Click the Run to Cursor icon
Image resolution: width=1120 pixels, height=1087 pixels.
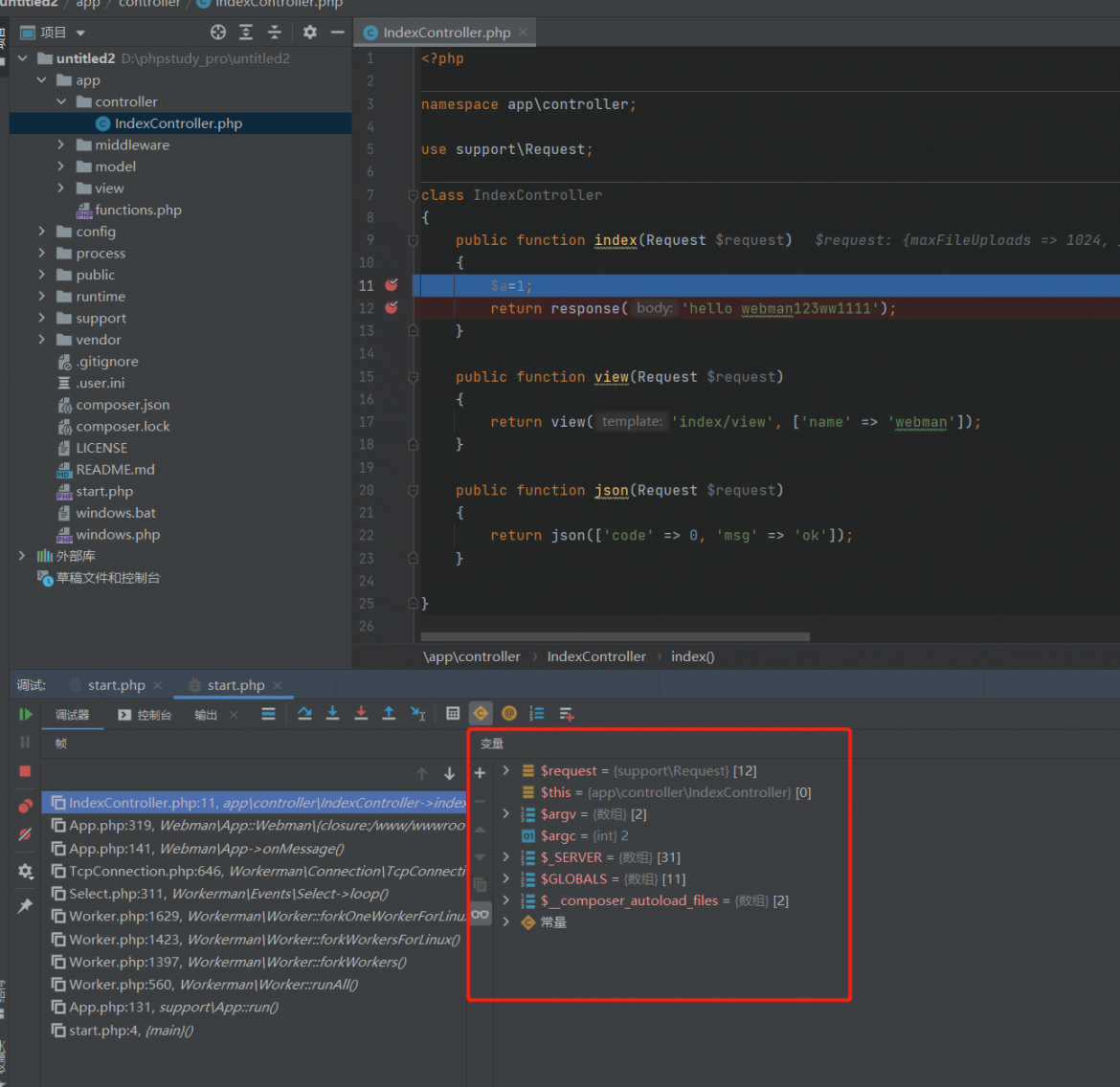(x=418, y=714)
